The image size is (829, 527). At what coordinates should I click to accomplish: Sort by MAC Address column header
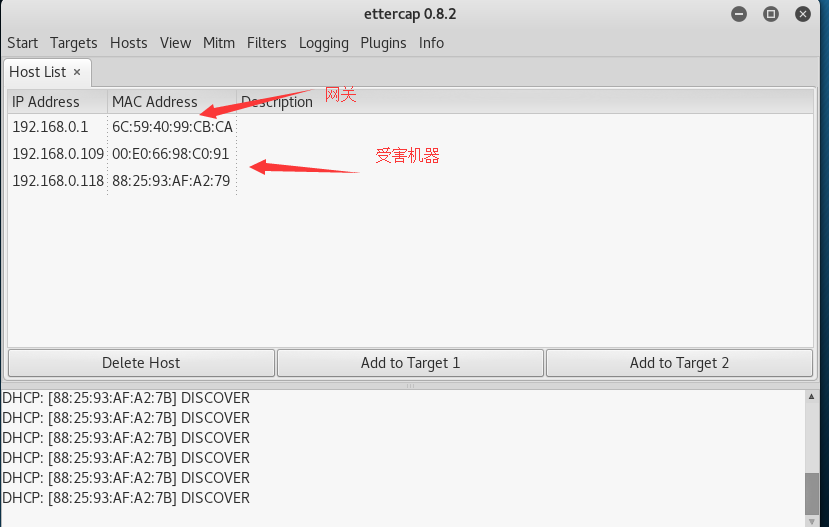click(172, 101)
